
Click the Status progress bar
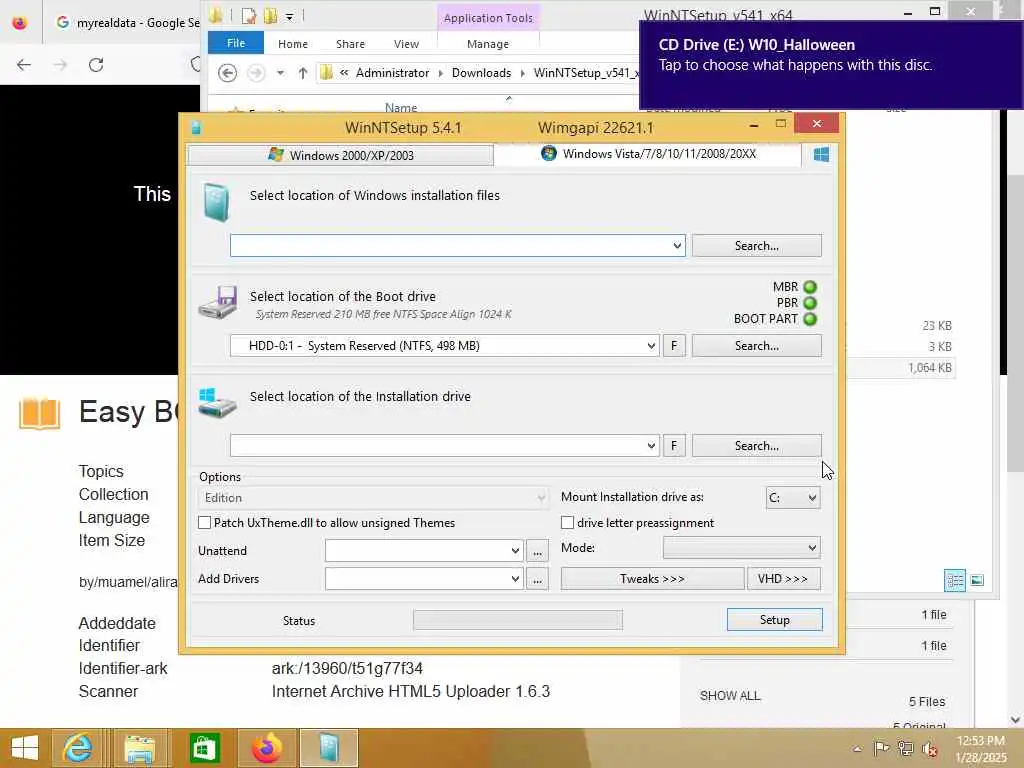[x=518, y=620]
